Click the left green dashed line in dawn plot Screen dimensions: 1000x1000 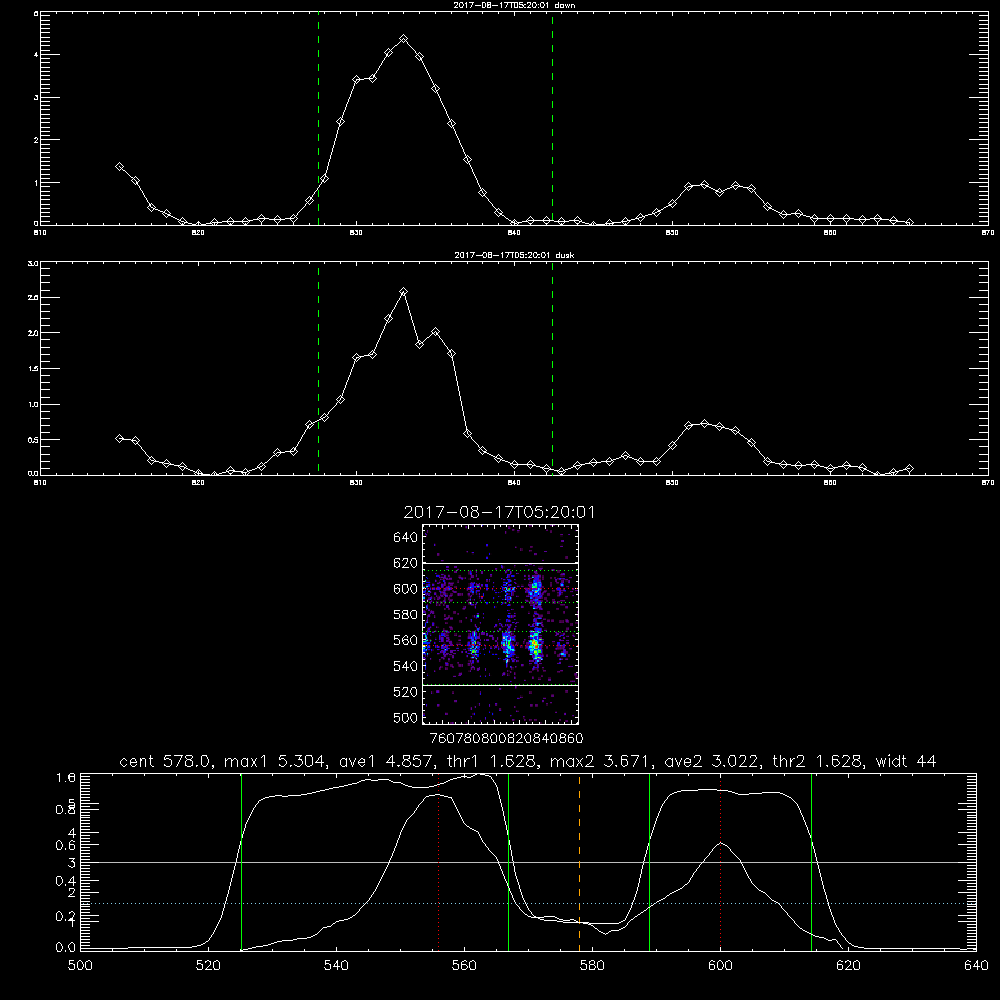click(318, 119)
